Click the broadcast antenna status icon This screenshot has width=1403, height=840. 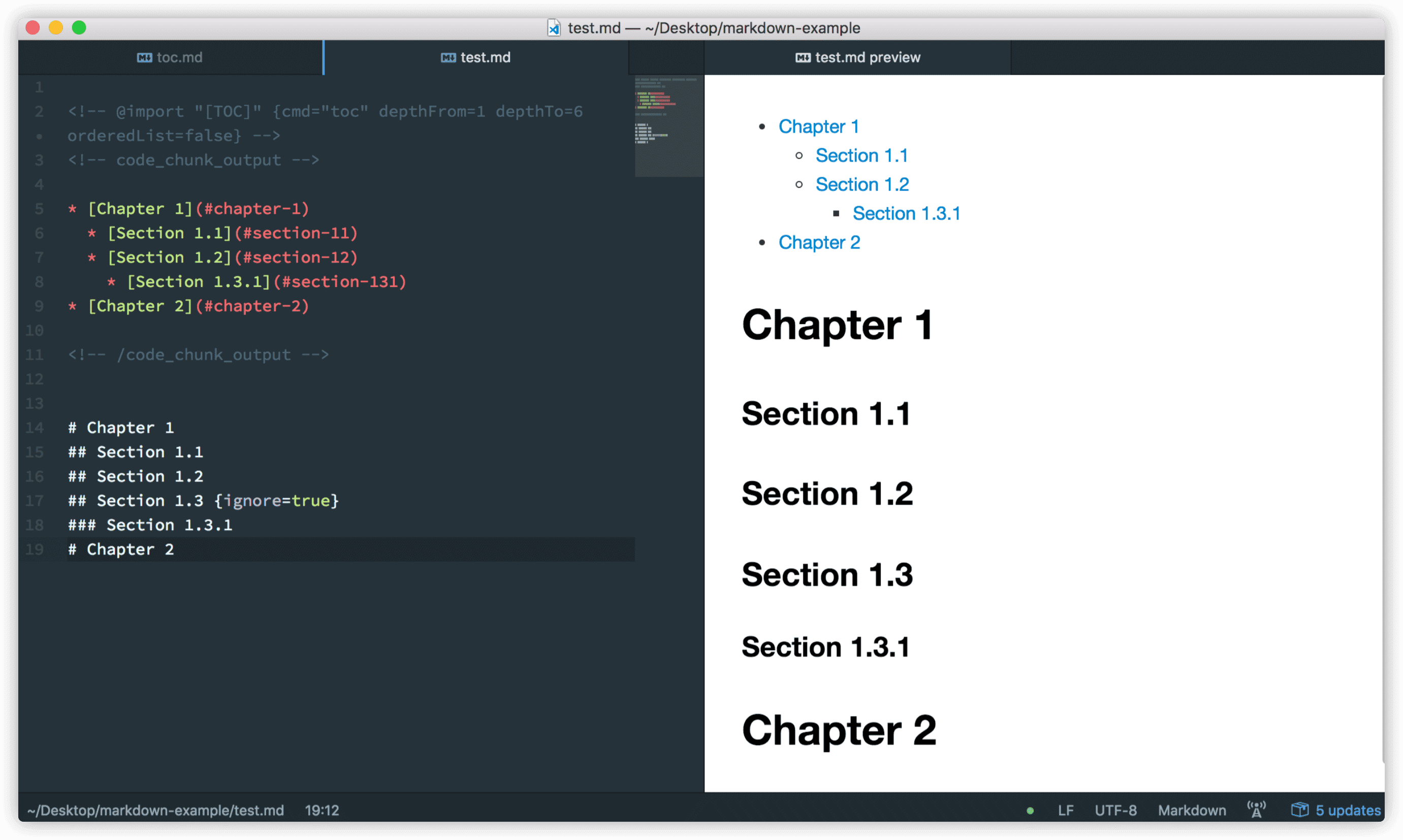[1256, 810]
